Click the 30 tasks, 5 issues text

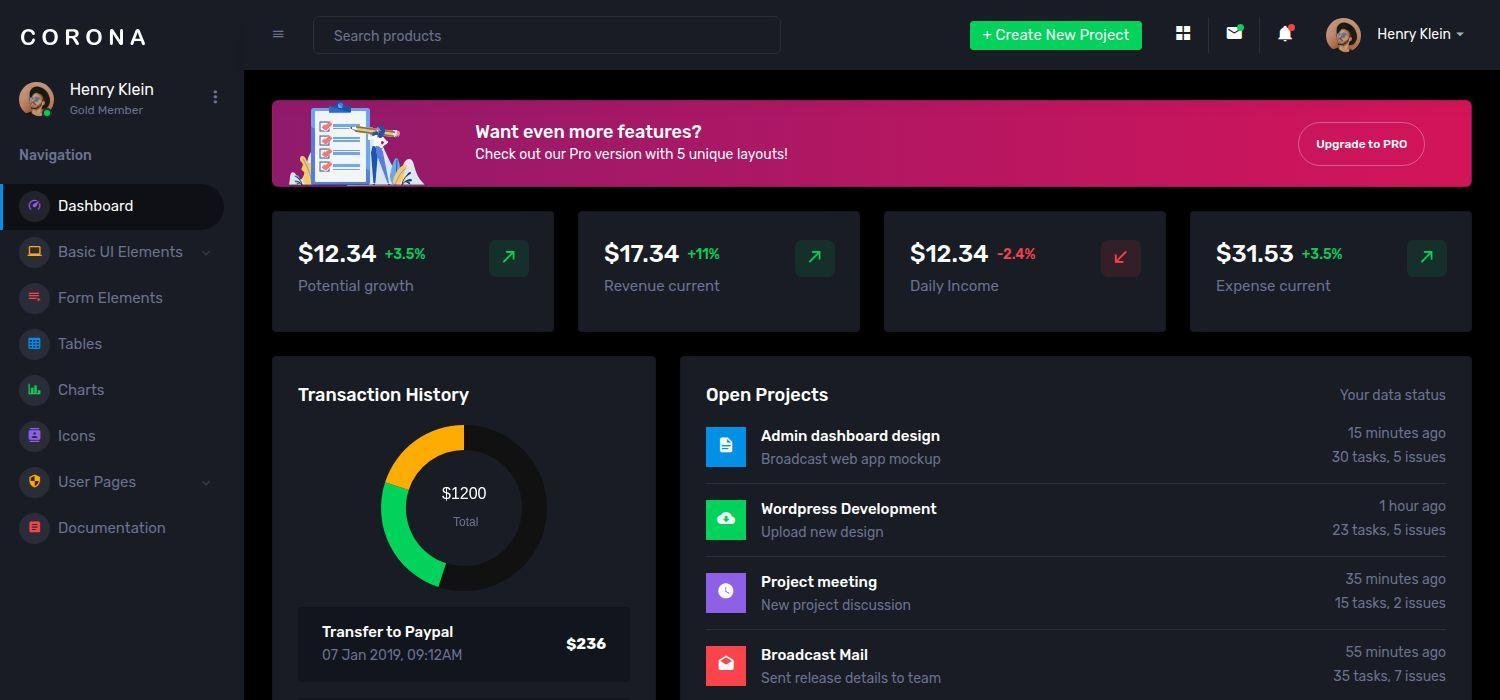click(1389, 457)
